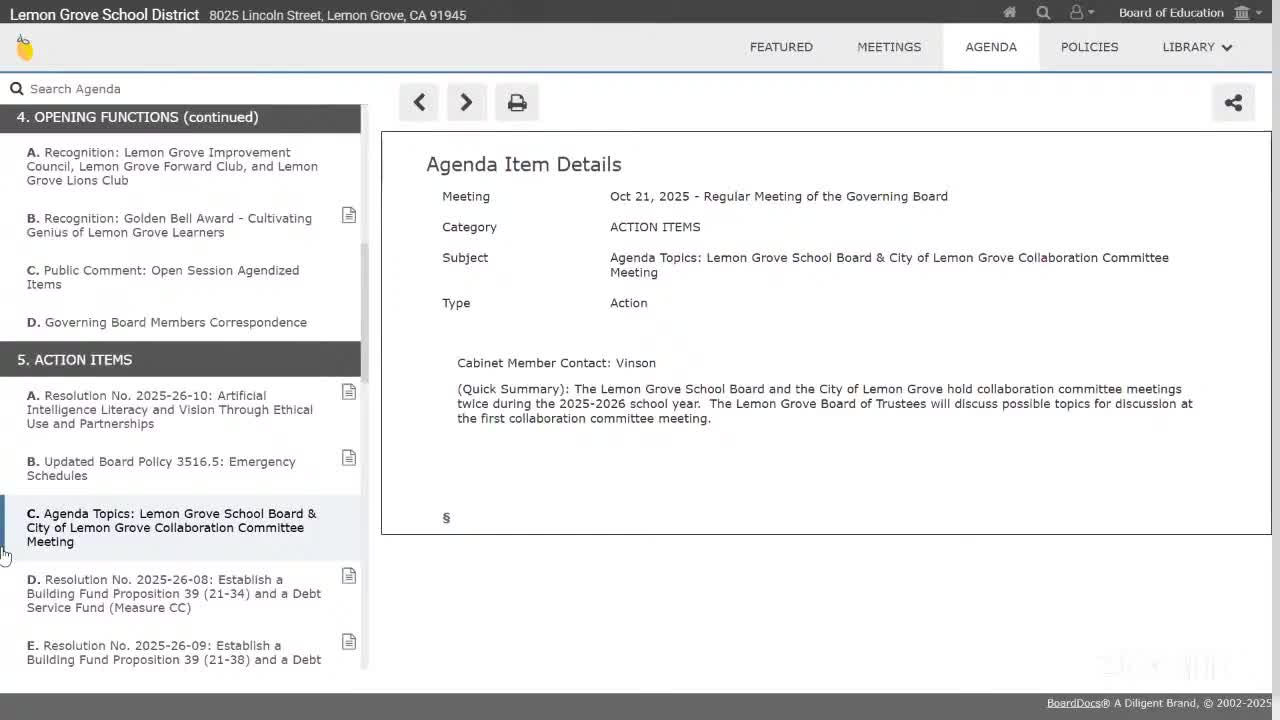Open the Featured tab
The height and width of the screenshot is (720, 1280).
click(x=781, y=47)
